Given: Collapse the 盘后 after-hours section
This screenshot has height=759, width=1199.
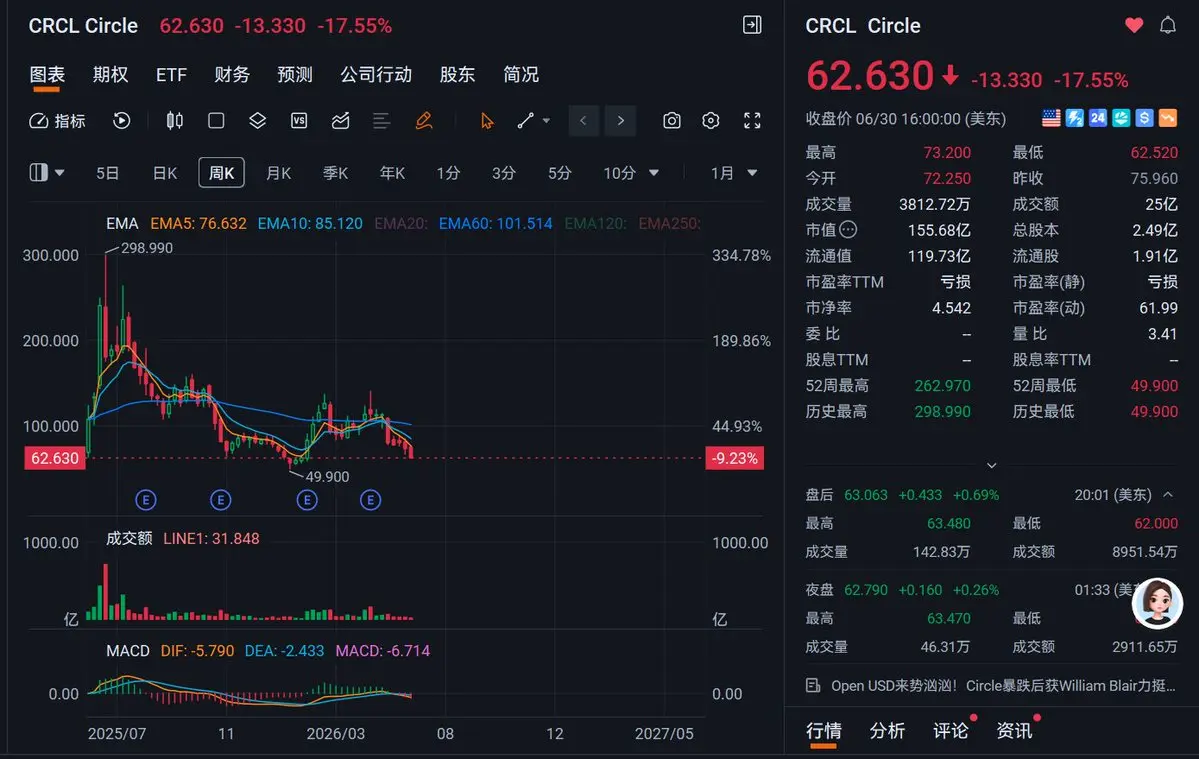Looking at the screenshot, I should point(1168,495).
